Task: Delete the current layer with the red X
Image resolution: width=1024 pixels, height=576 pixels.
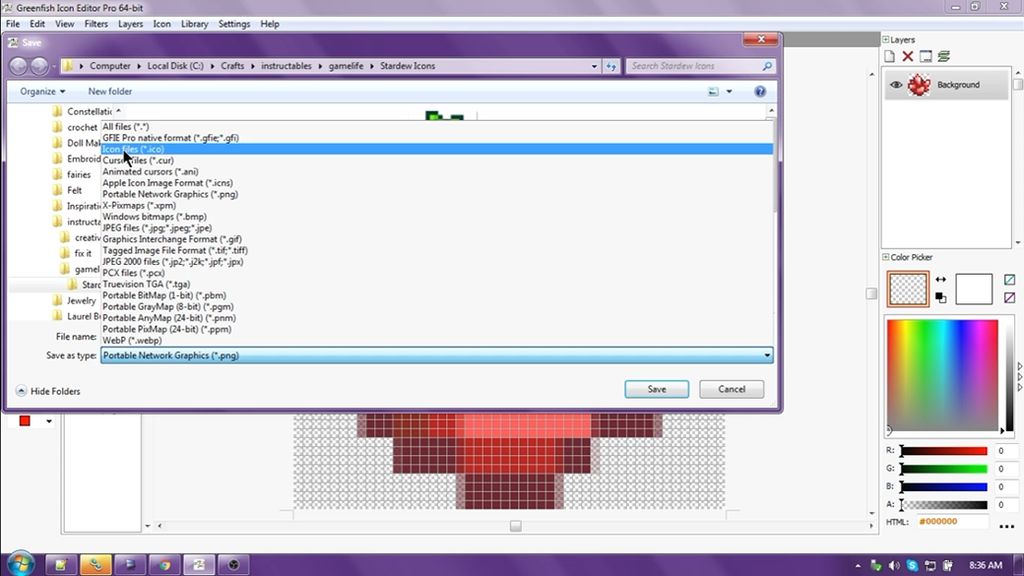Action: (x=906, y=55)
